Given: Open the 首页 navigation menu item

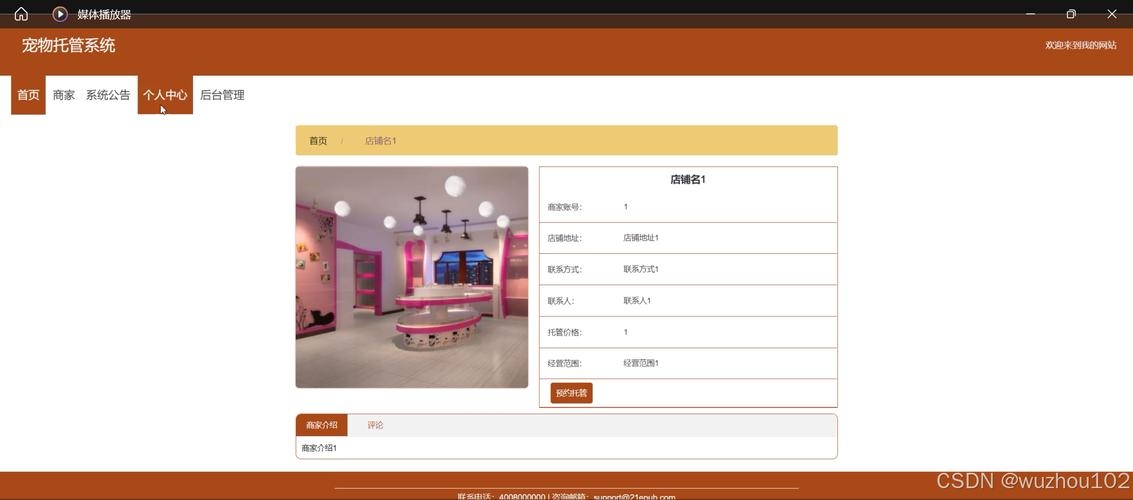Looking at the screenshot, I should (x=28, y=95).
